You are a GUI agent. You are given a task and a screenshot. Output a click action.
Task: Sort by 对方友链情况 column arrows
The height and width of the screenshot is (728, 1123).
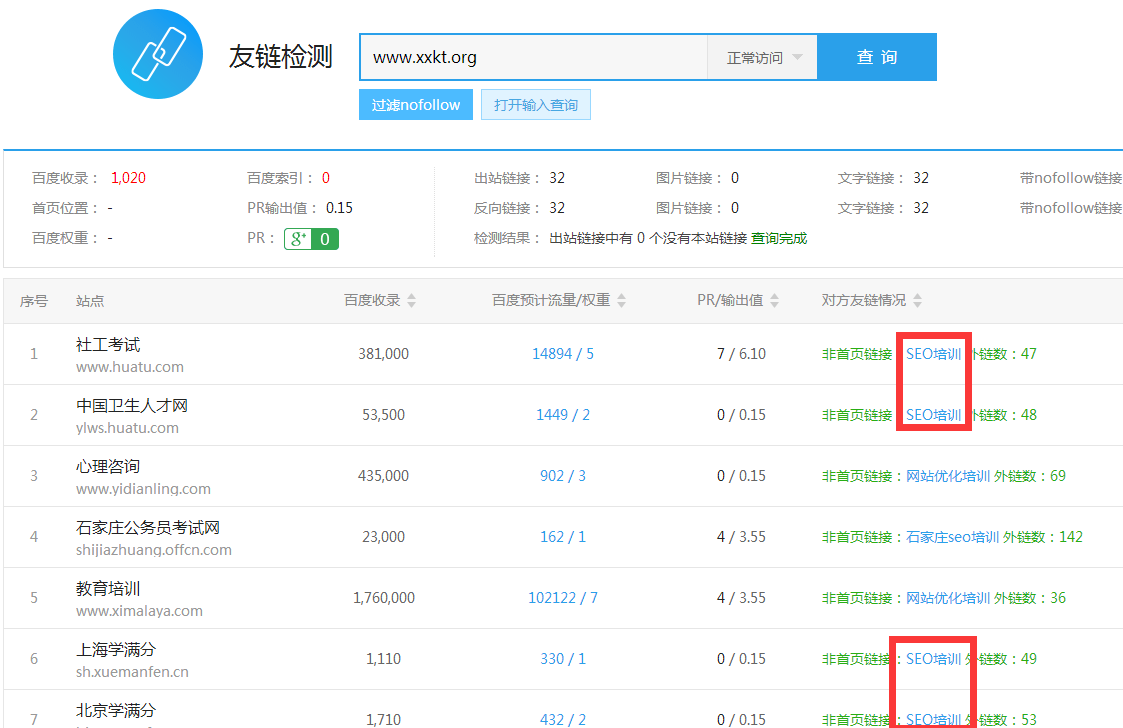[917, 300]
